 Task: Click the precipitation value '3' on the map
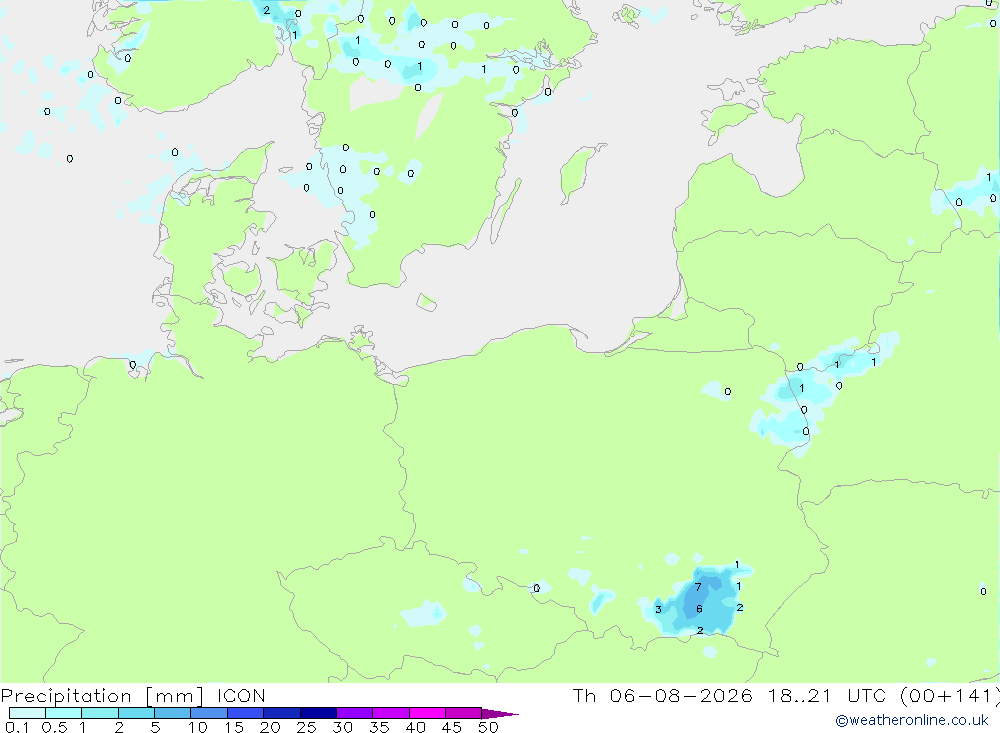point(658,609)
